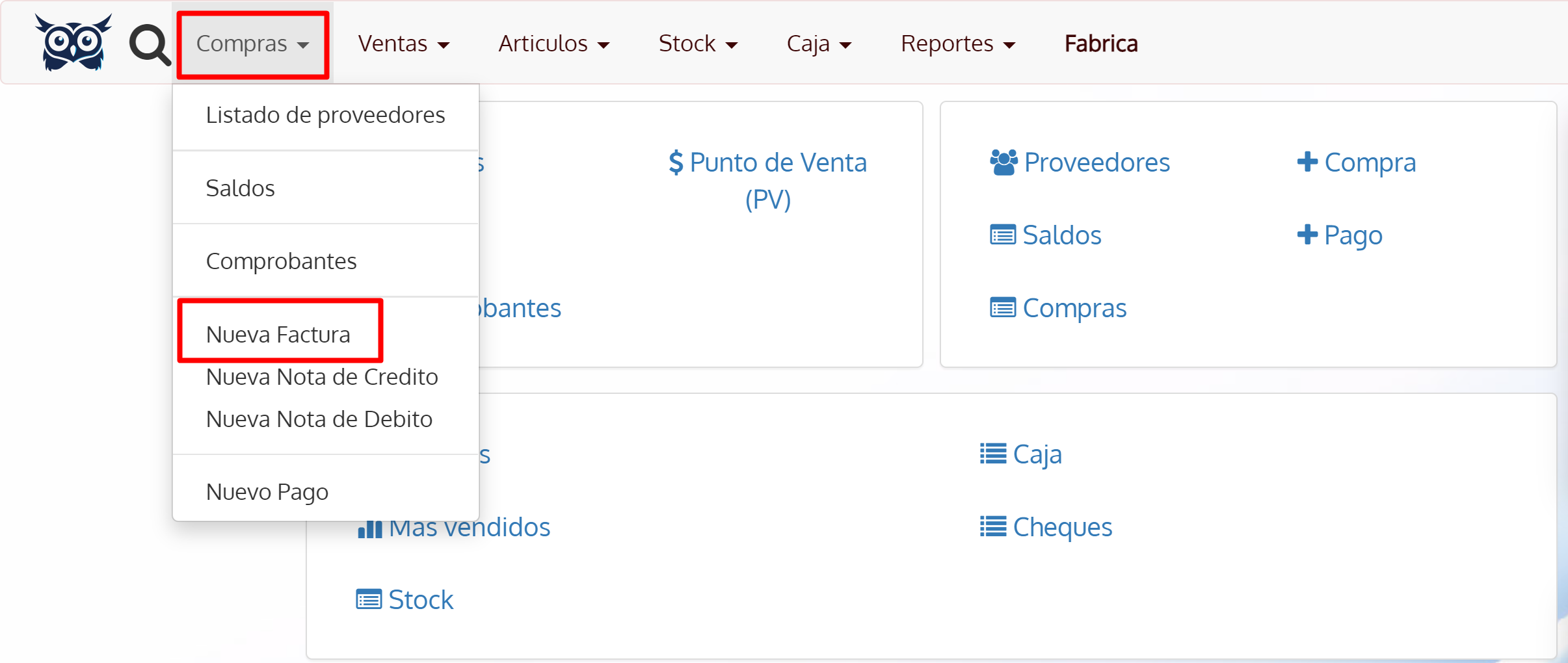The height and width of the screenshot is (663, 1568).
Task: Open the Caja dropdown menu
Action: point(818,43)
